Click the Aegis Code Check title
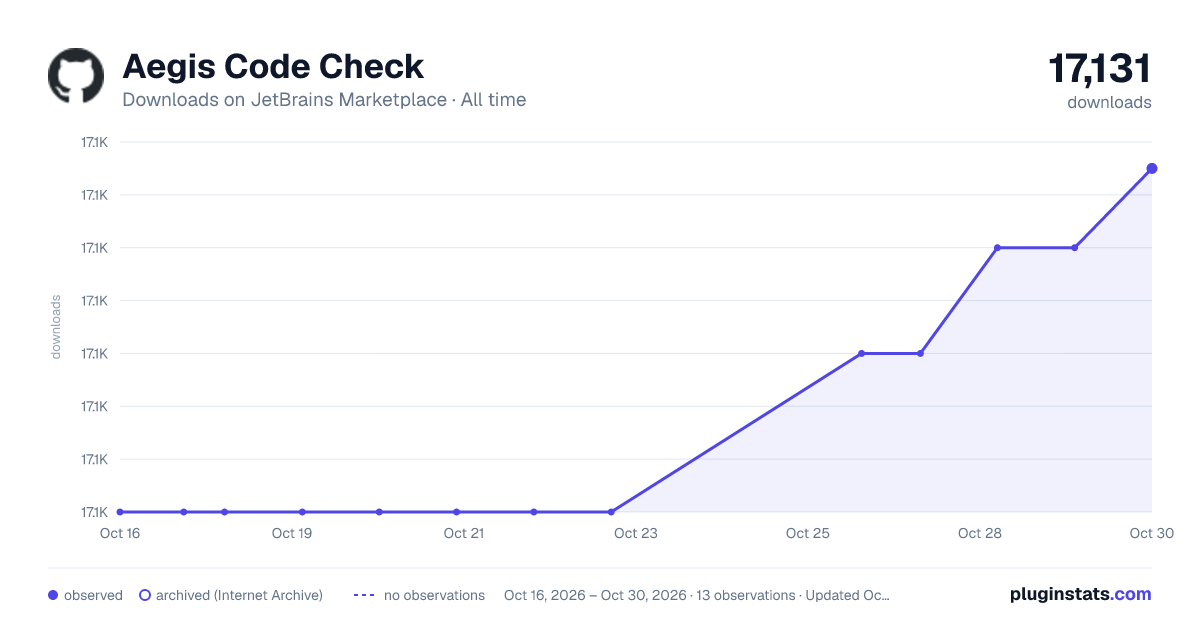Screen dimensions: 1200x630 pos(273,66)
